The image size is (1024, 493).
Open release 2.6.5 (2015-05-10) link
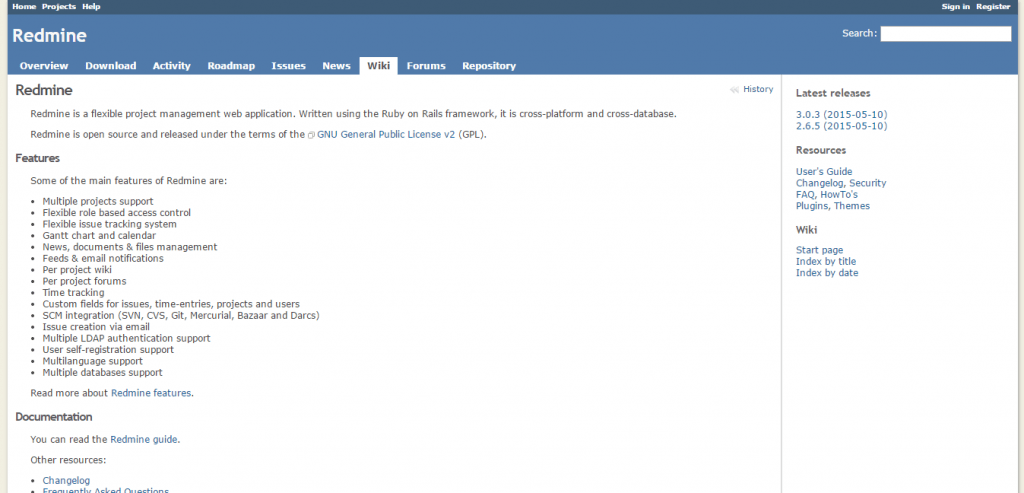click(841, 126)
